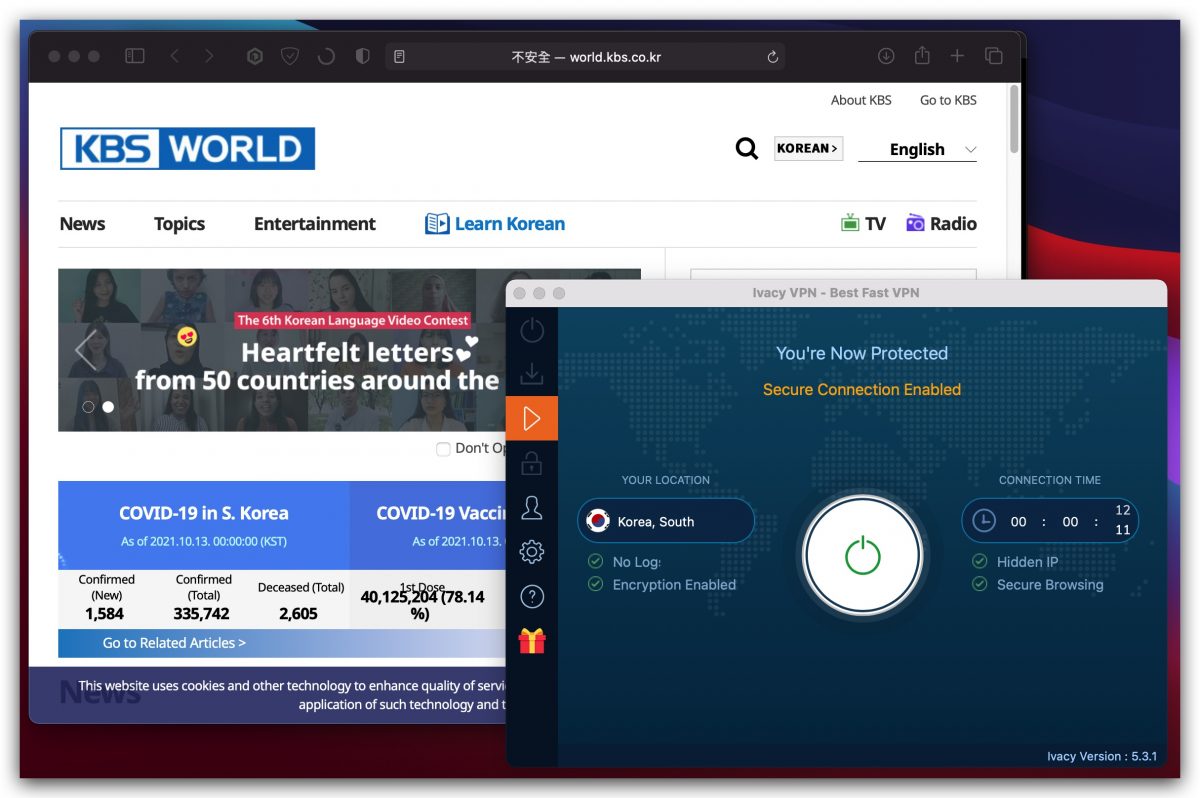Open the lock icon in Ivacy sidebar

[x=532, y=463]
